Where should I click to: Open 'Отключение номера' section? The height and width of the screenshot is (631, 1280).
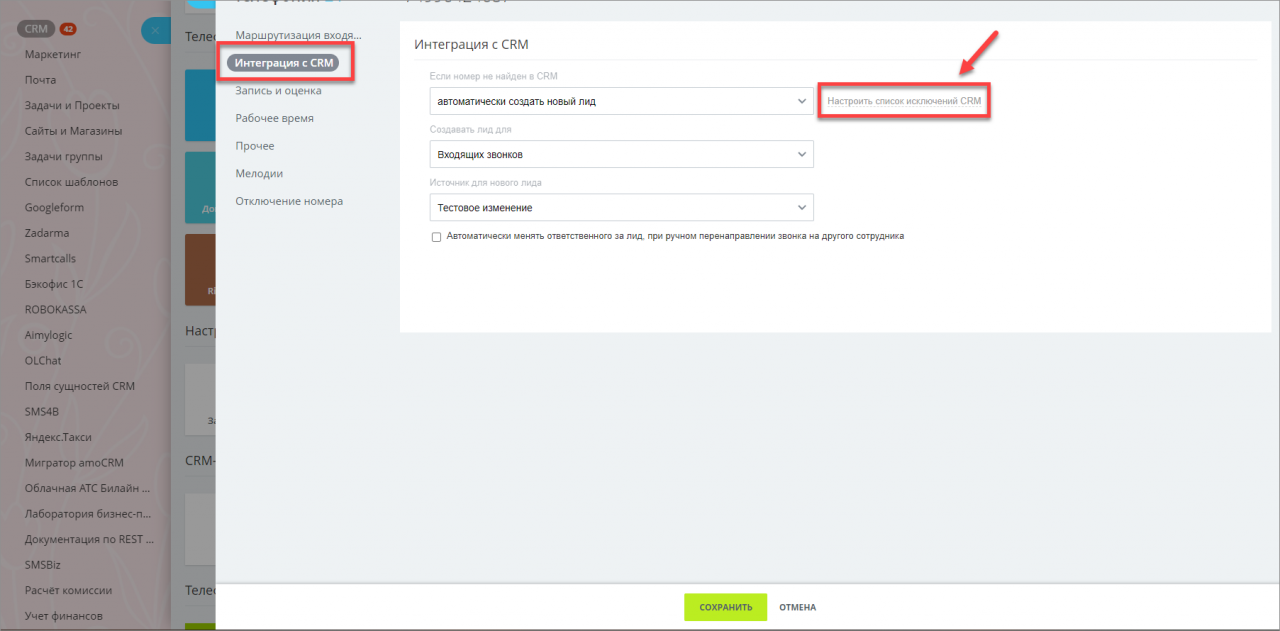(x=289, y=201)
